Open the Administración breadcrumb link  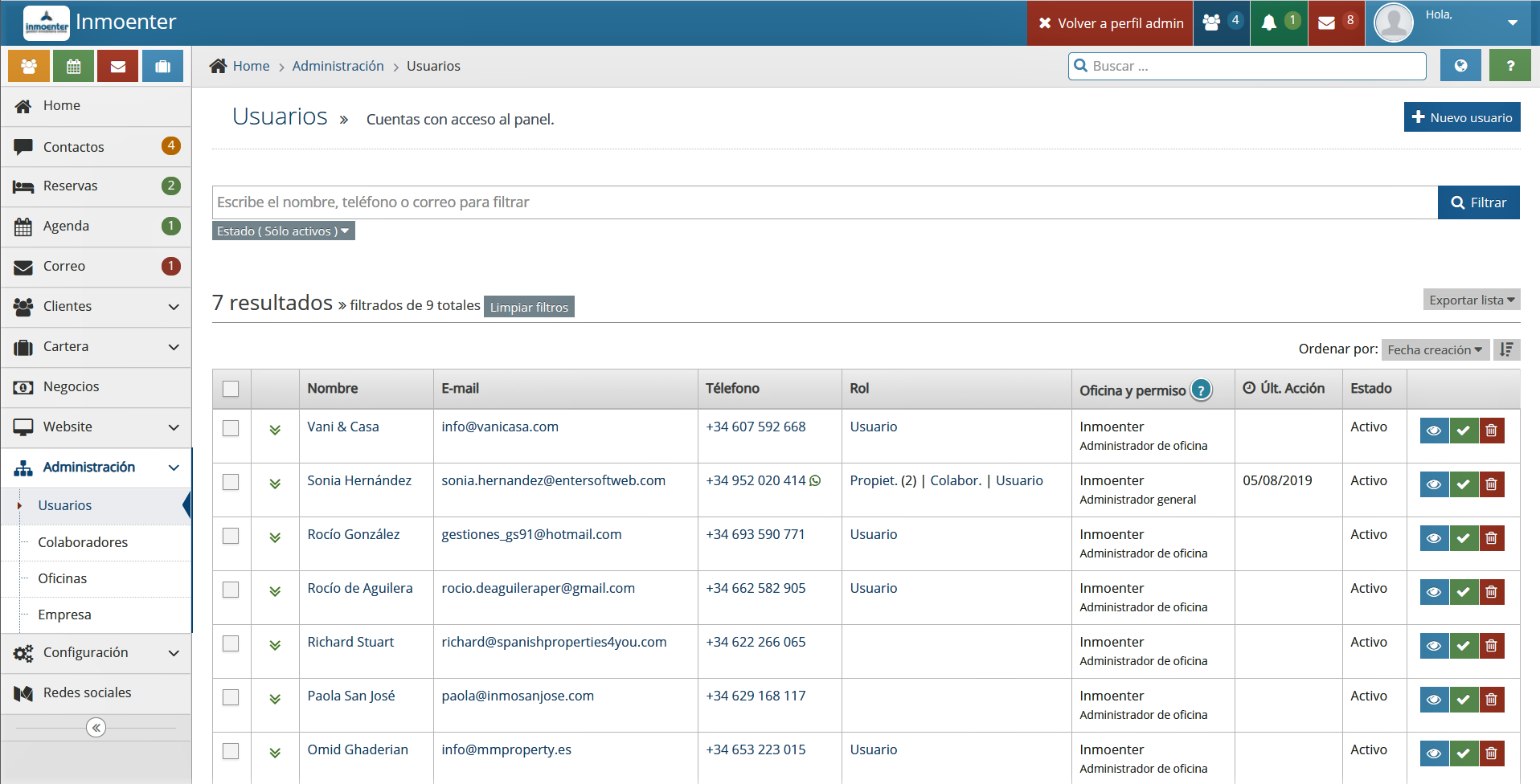coord(338,66)
